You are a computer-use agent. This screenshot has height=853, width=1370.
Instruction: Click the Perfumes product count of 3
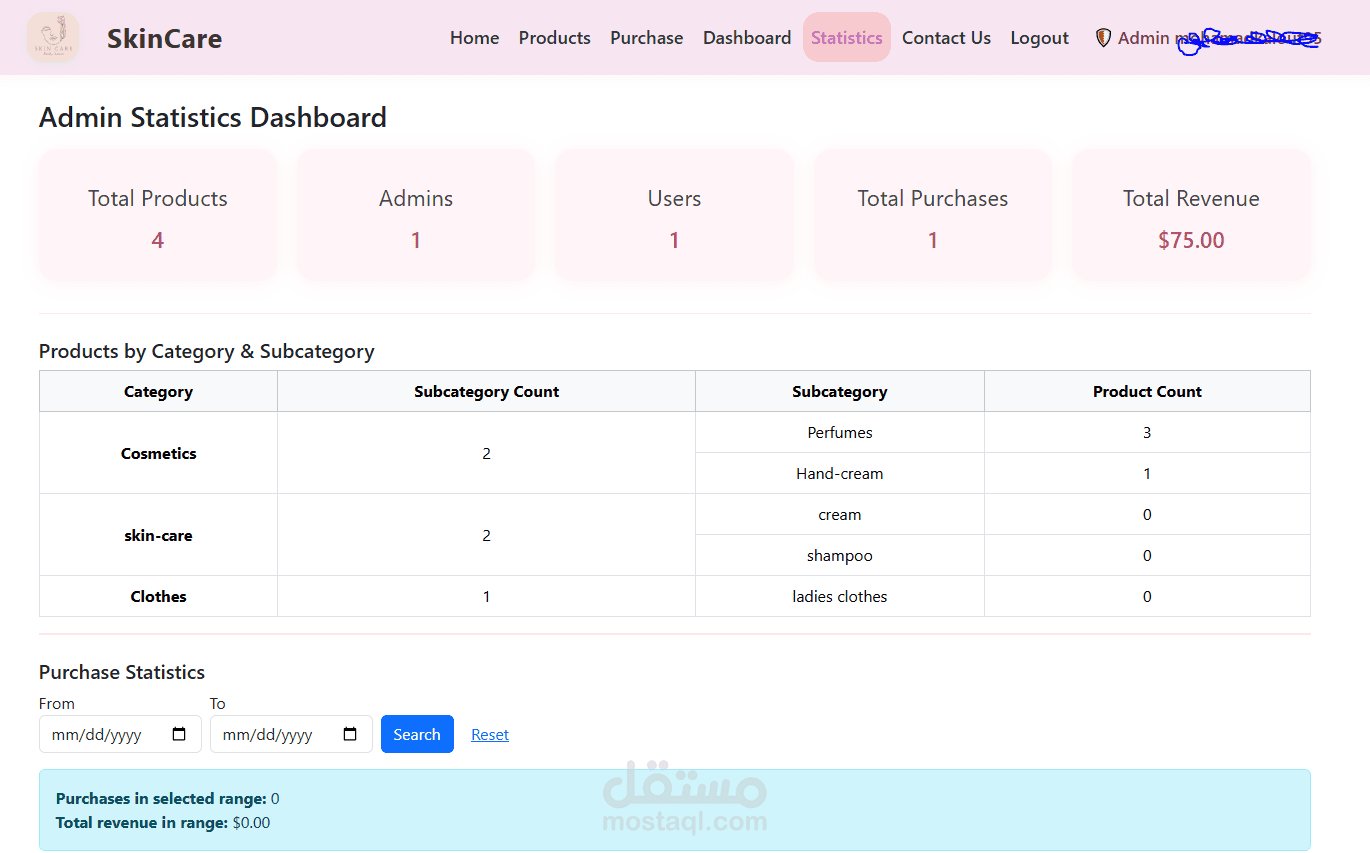tap(1147, 432)
